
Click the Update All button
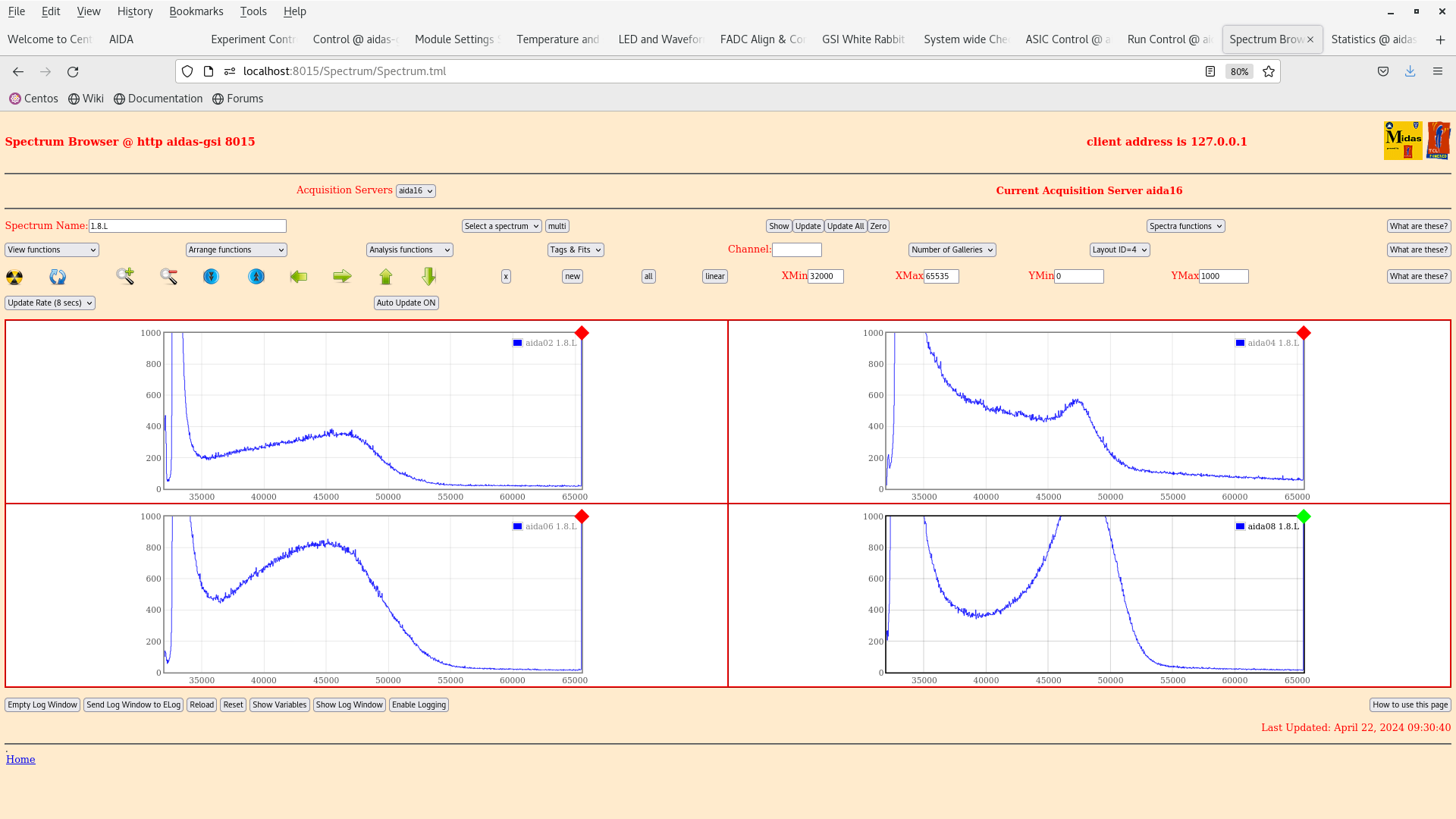[846, 226]
